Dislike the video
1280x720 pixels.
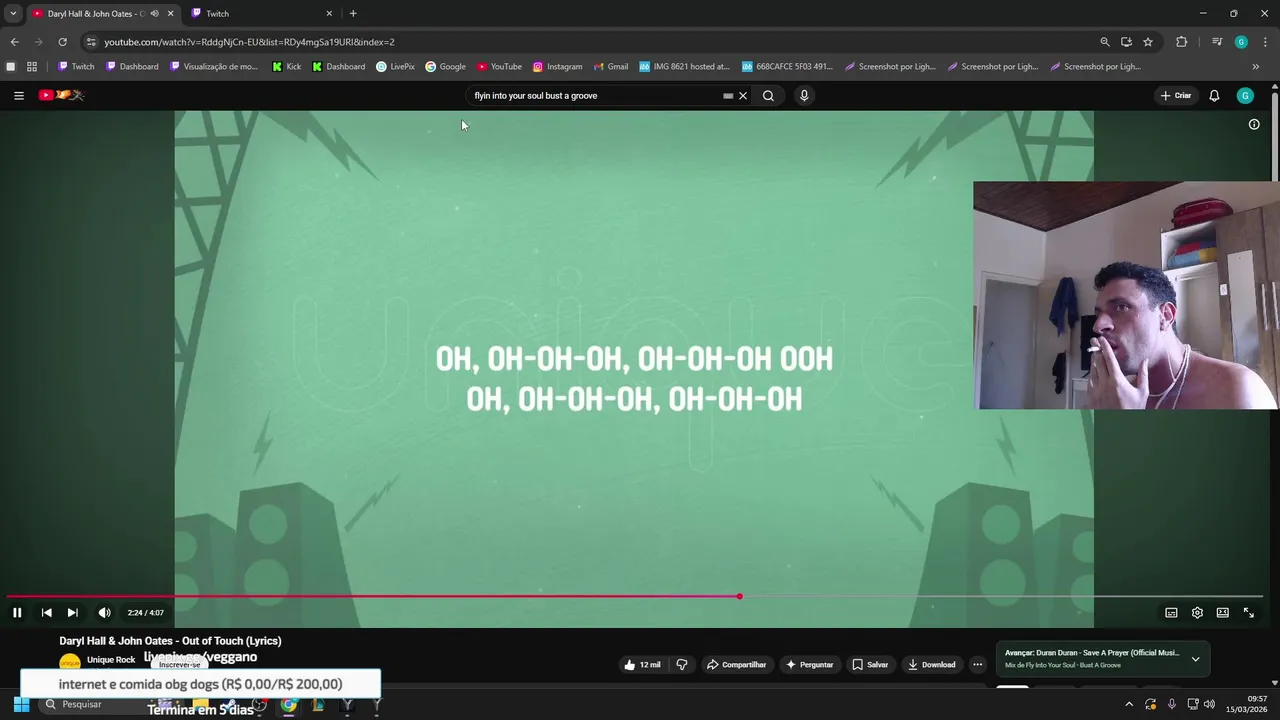(x=682, y=665)
